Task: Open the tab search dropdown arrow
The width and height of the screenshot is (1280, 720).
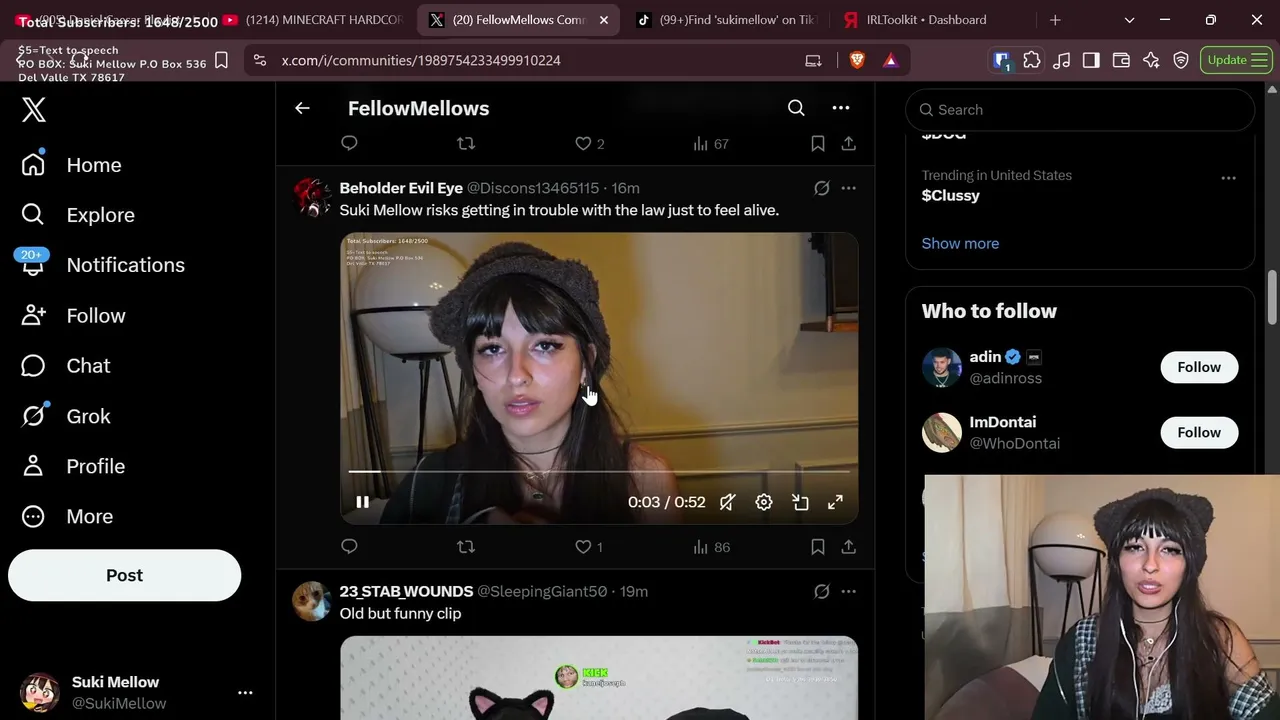Action: click(1129, 20)
